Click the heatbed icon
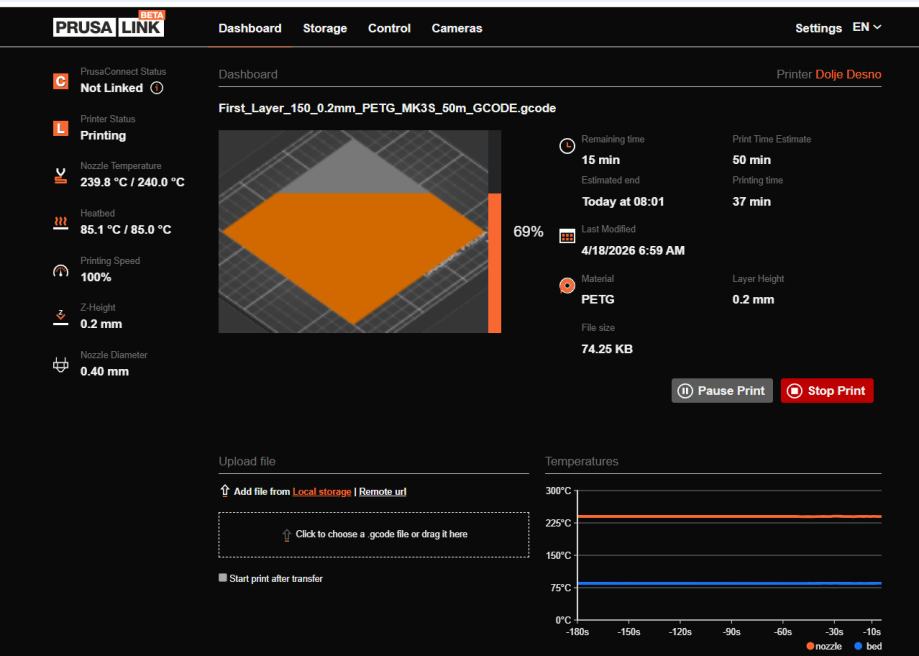Screen dimensions: 919x656 pyautogui.click(x=60, y=224)
